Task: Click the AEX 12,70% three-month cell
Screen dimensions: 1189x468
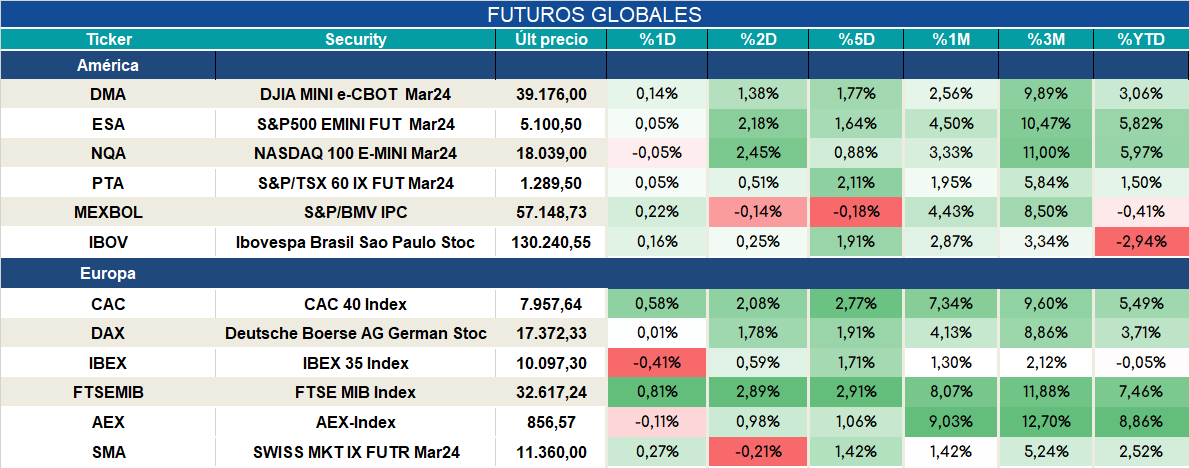Action: click(1046, 422)
